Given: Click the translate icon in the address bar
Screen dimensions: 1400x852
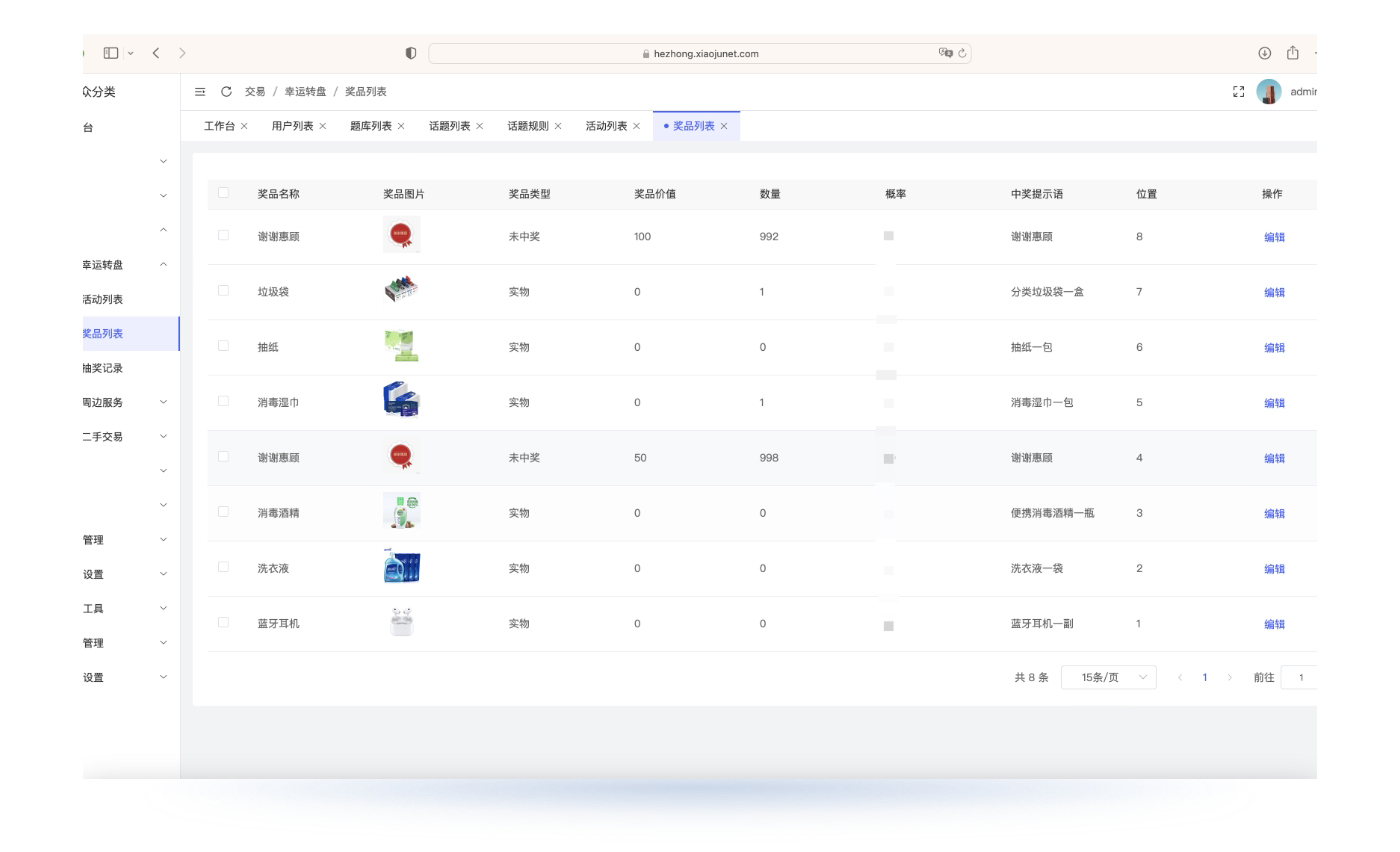Looking at the screenshot, I should (945, 53).
